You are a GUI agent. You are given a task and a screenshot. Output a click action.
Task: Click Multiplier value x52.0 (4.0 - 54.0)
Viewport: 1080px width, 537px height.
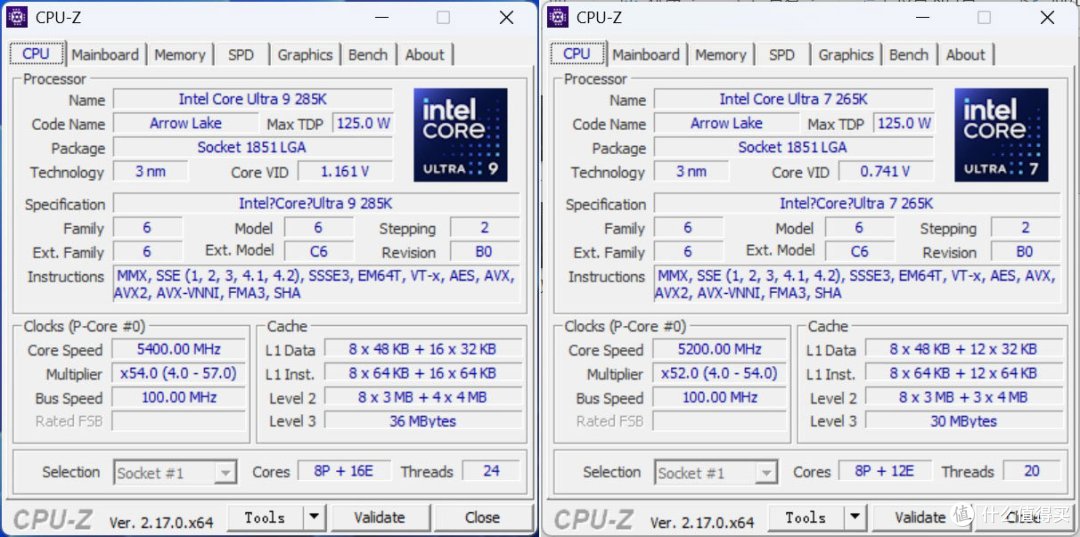[720, 374]
